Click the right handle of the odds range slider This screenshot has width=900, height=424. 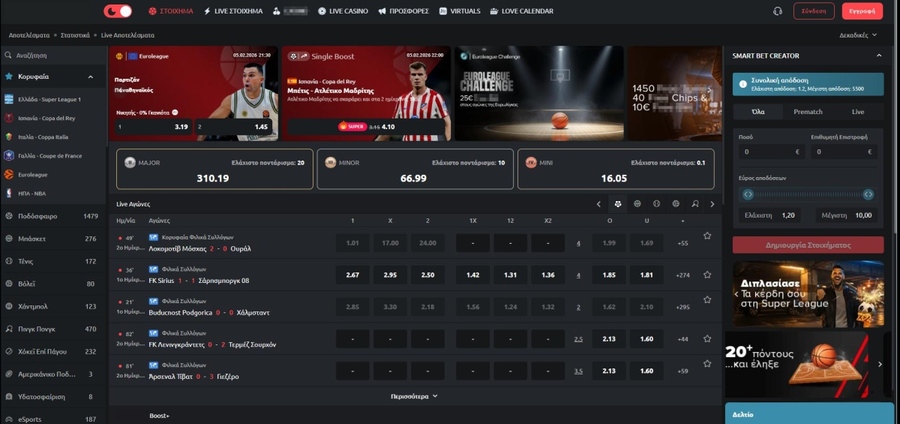coord(868,194)
